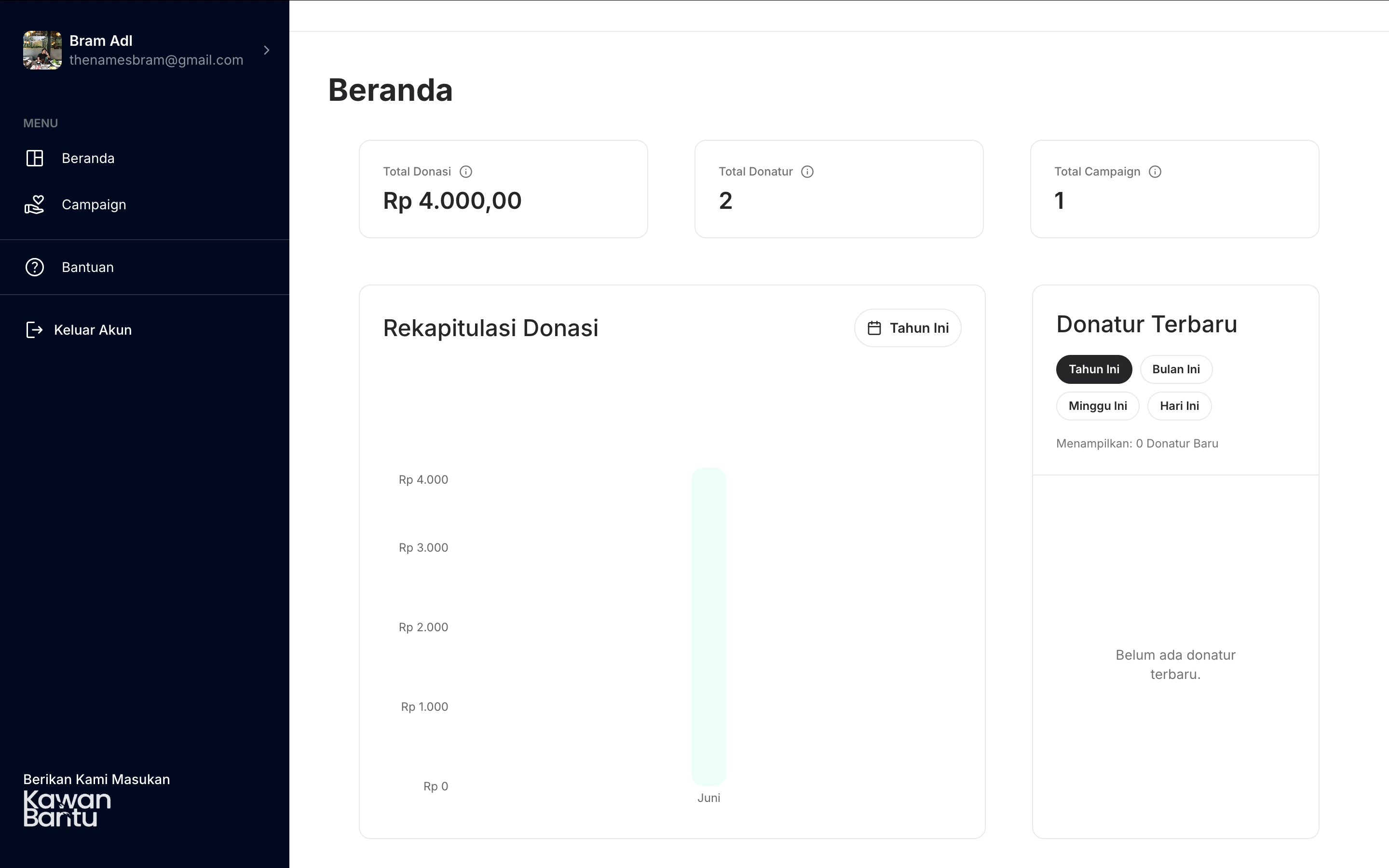Click the Menampilkan: 0 Donatur Baru text
Image resolution: width=1389 pixels, height=868 pixels.
(x=1137, y=444)
